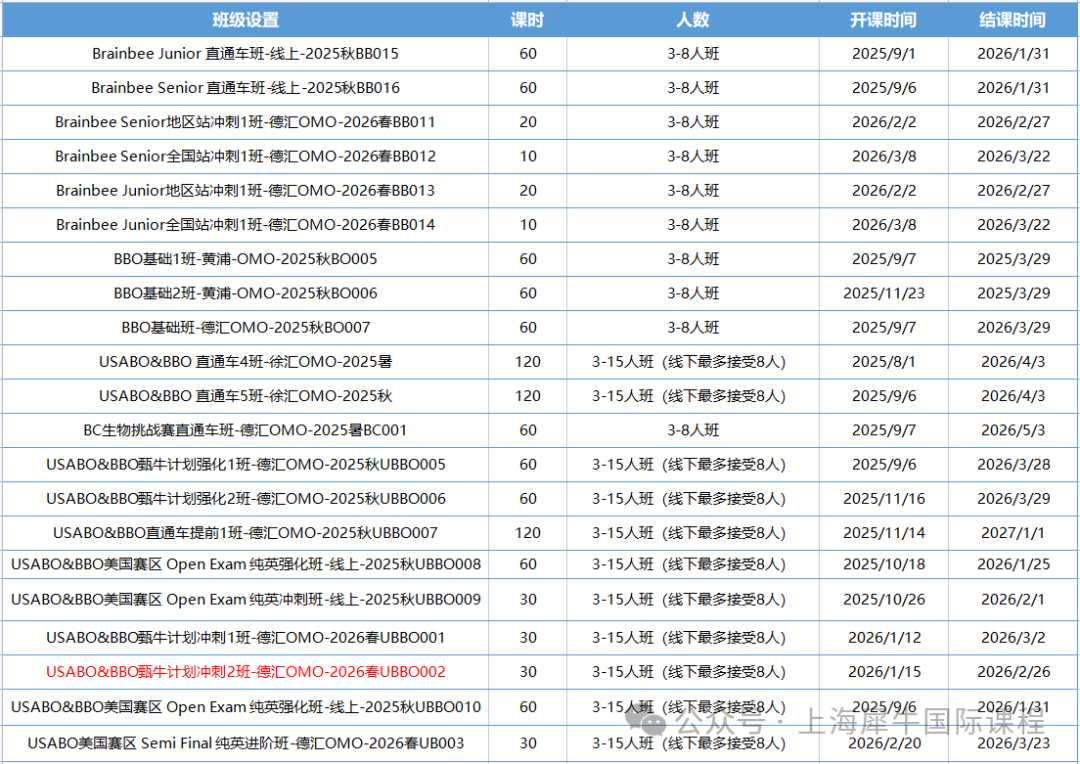Viewport: 1080px width, 764px height.
Task: Click start date 2025/9/1
Action: click(x=884, y=54)
